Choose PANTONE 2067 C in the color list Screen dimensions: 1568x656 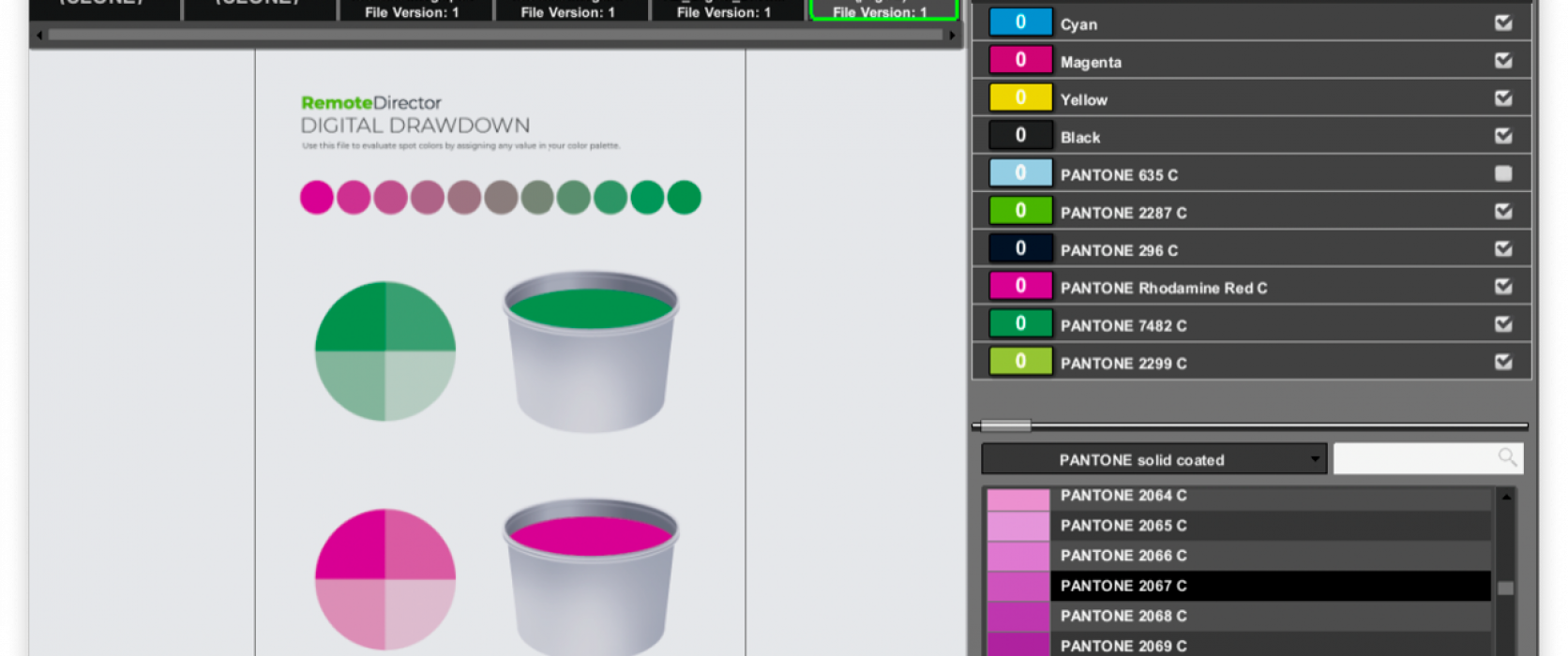1123,586
